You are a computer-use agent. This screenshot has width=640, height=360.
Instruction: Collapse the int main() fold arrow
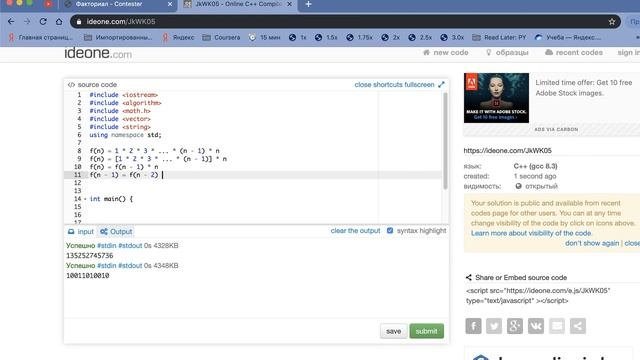tap(85, 199)
